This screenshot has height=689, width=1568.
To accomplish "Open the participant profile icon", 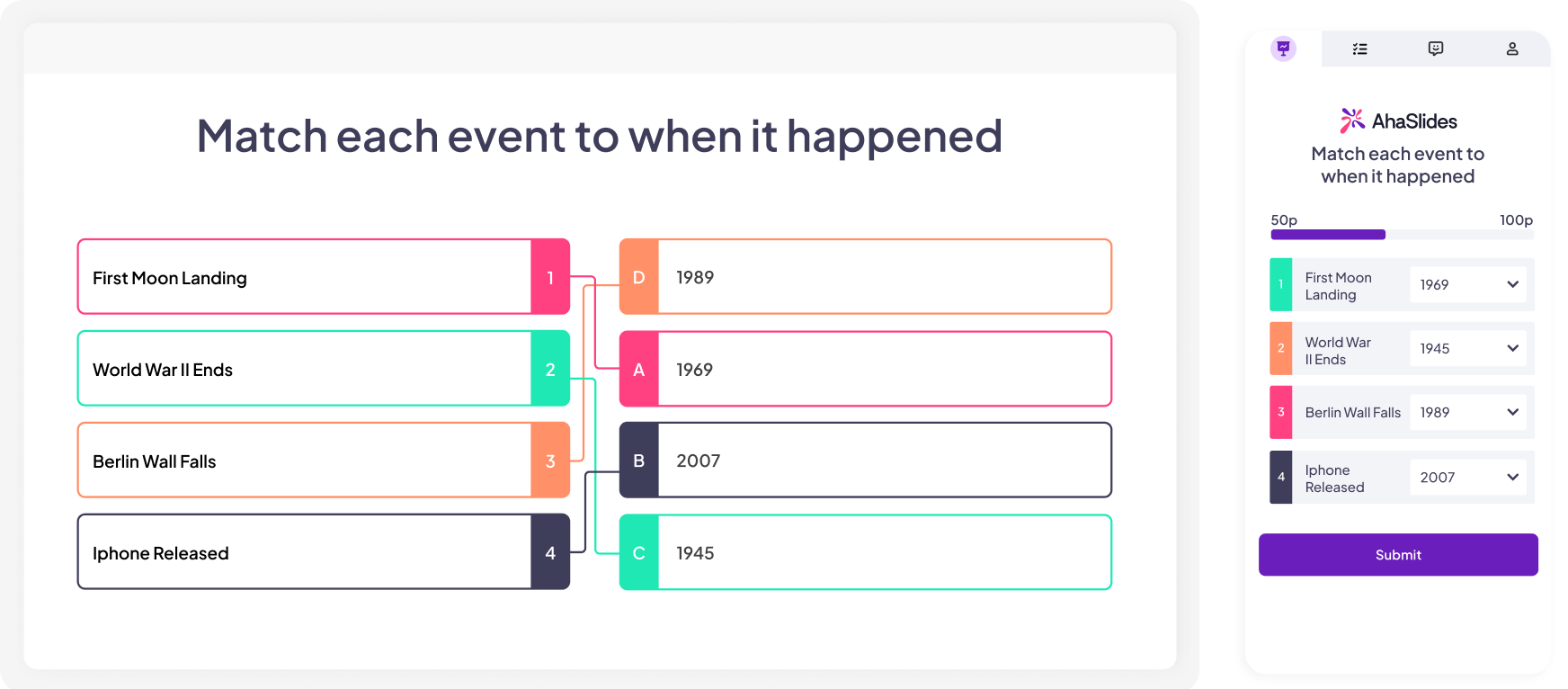I will (x=1512, y=49).
